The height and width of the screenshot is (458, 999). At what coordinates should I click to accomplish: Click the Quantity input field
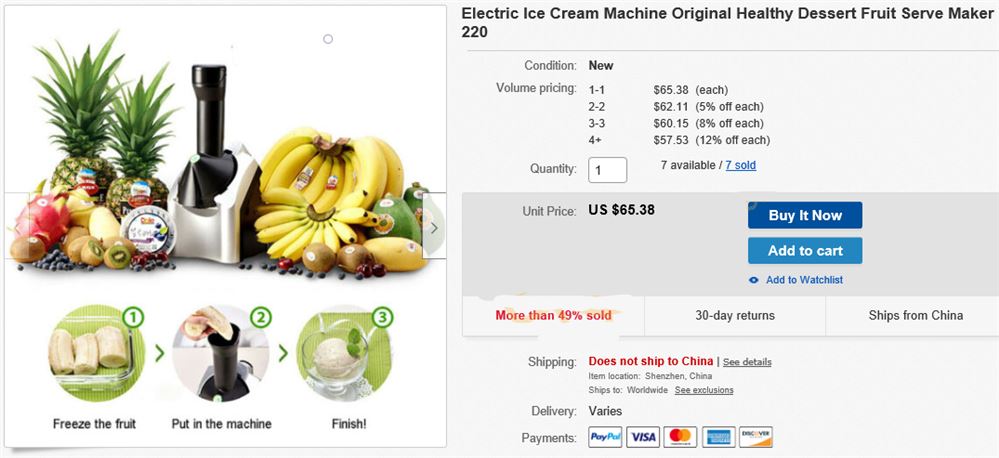pyautogui.click(x=608, y=170)
